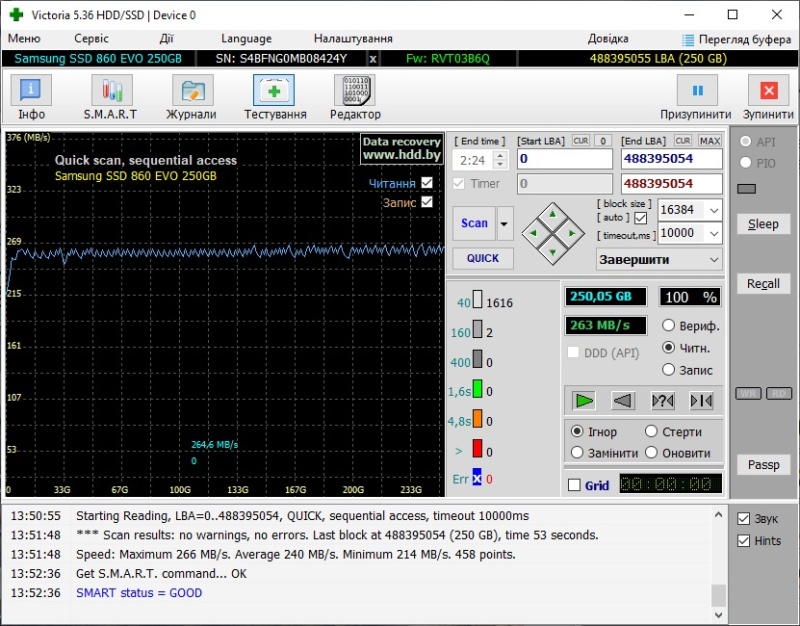Select the butterfly seek mode icon
Viewport: 800px width, 626px height.
[x=702, y=401]
